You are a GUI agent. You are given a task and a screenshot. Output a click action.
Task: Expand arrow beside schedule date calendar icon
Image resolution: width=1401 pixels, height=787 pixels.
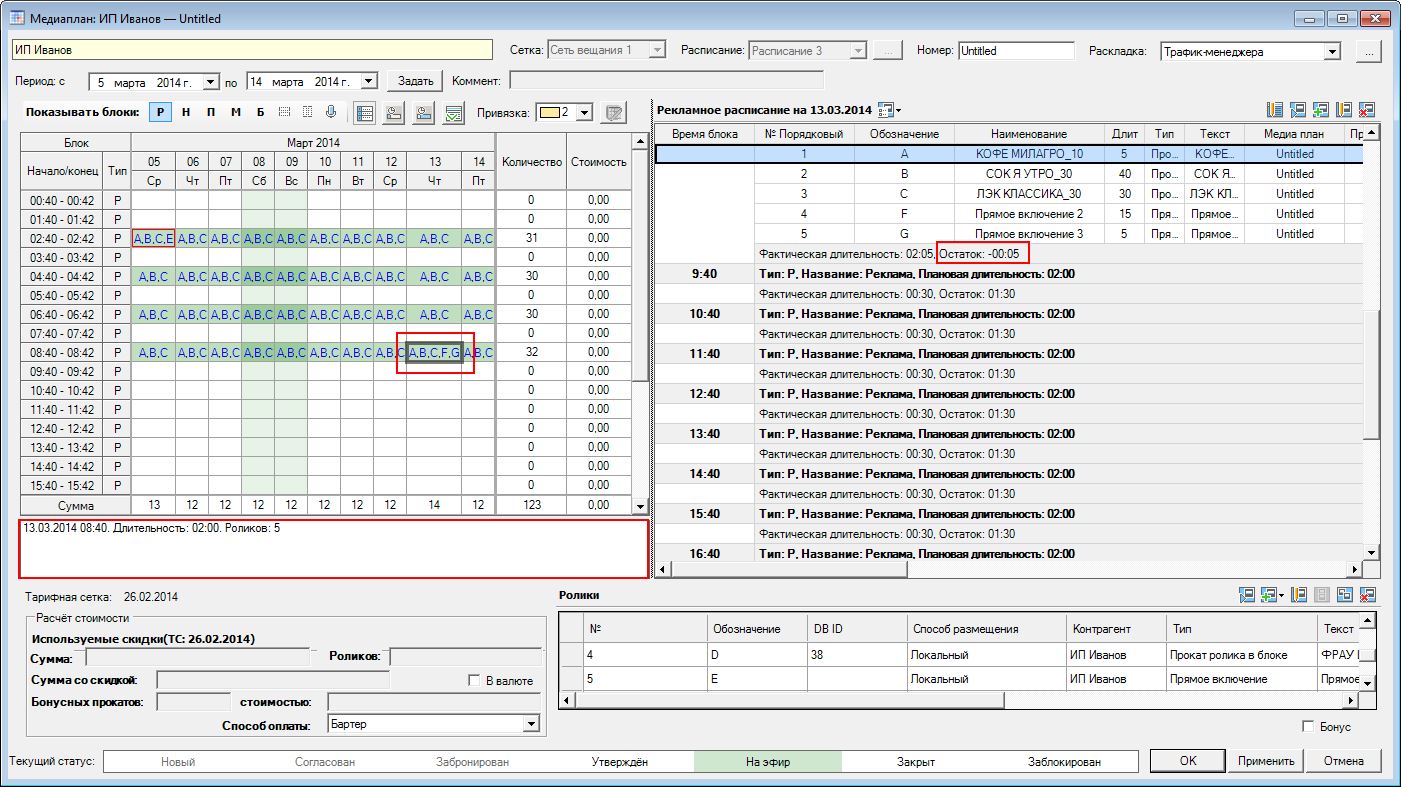pyautogui.click(x=898, y=109)
